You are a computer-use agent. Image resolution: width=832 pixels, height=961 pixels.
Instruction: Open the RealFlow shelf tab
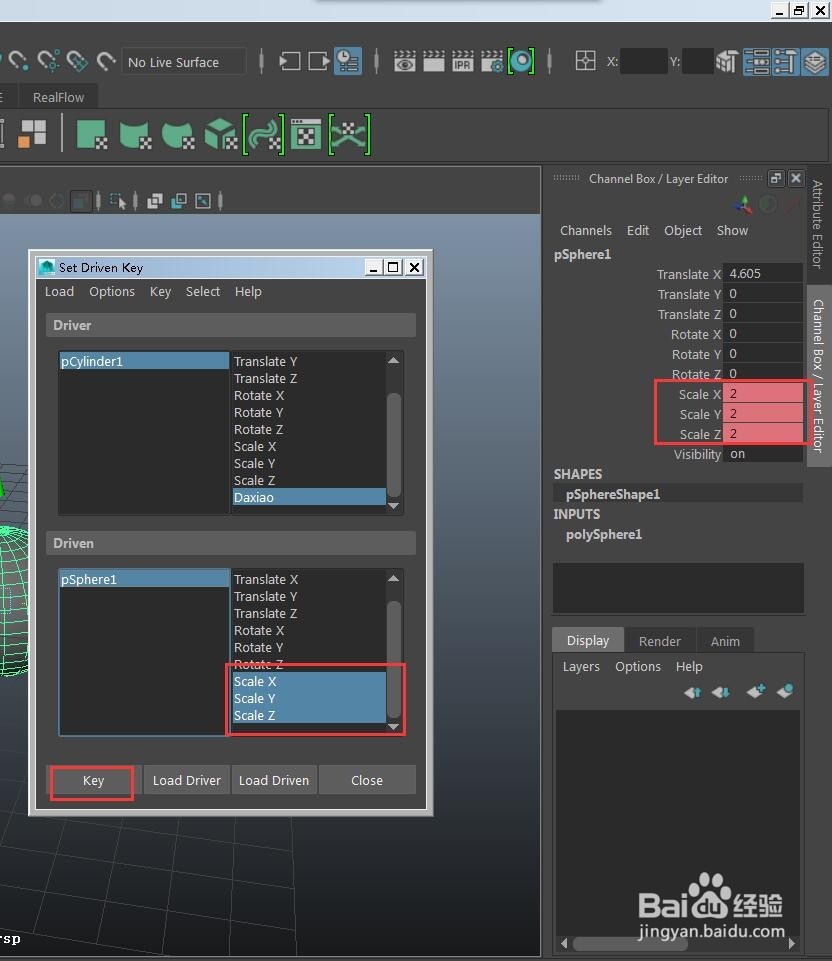tap(58, 97)
